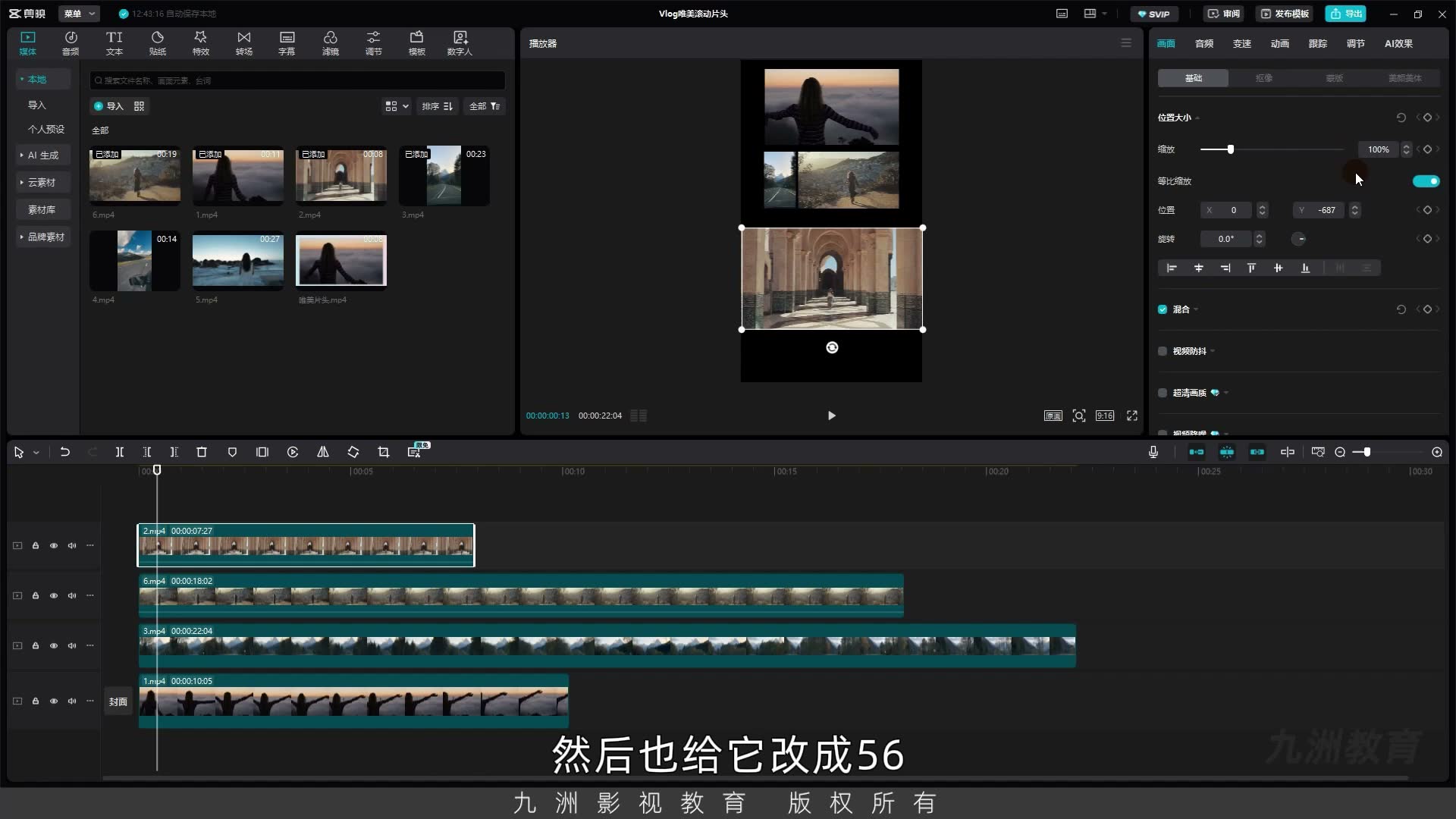Open the 模板 templates panel

(417, 43)
